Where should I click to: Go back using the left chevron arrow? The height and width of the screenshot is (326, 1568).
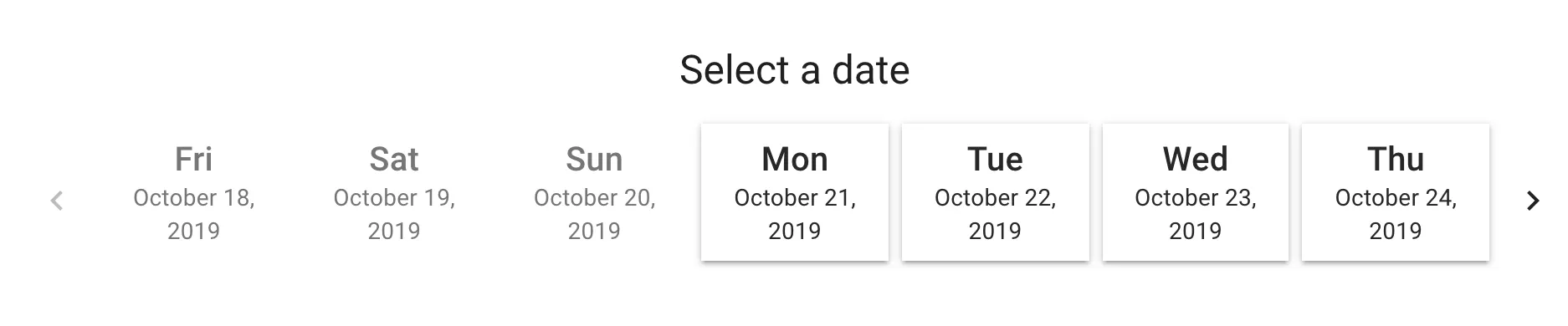(x=57, y=201)
